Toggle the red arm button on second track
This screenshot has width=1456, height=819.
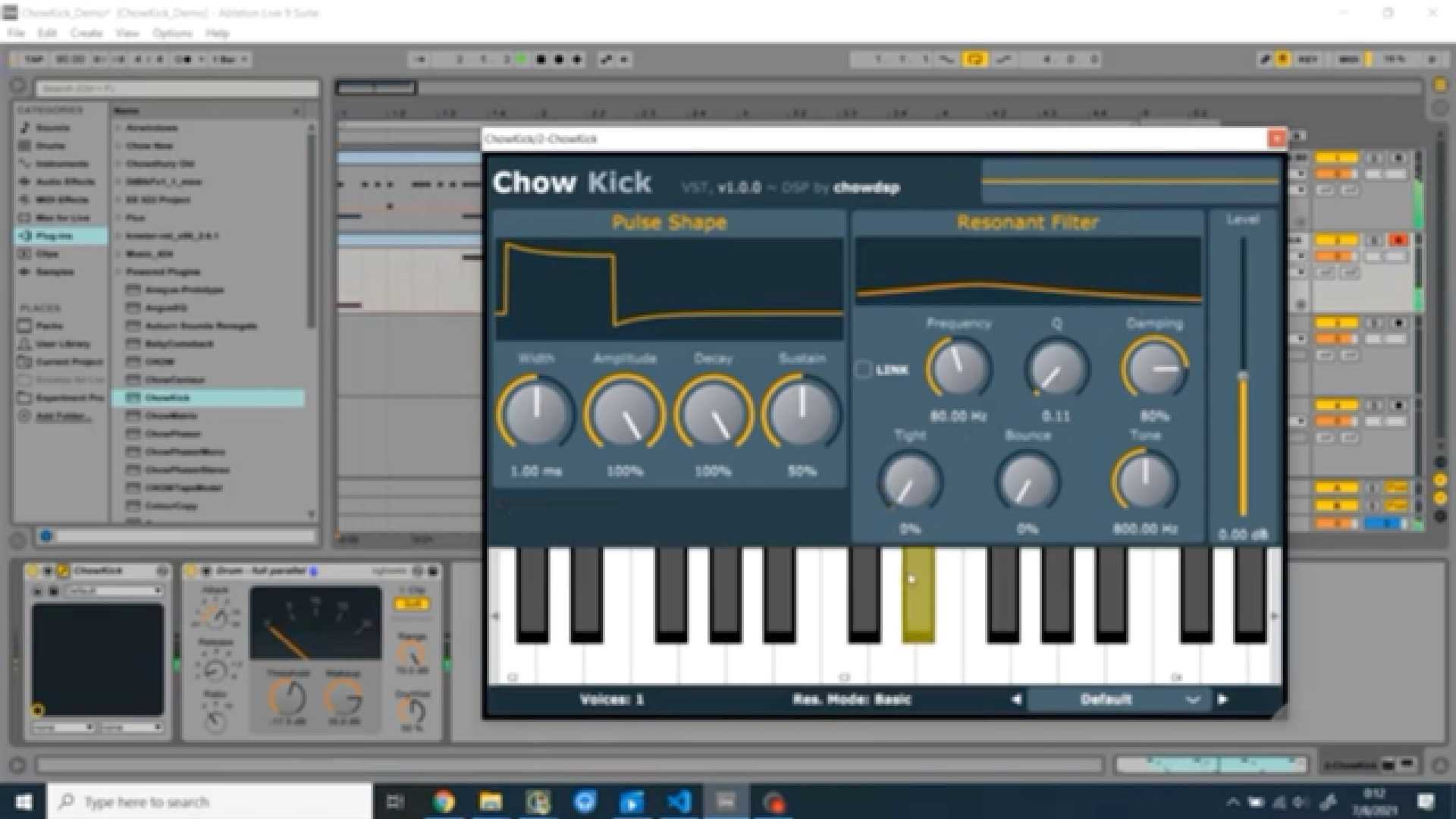[x=1398, y=240]
